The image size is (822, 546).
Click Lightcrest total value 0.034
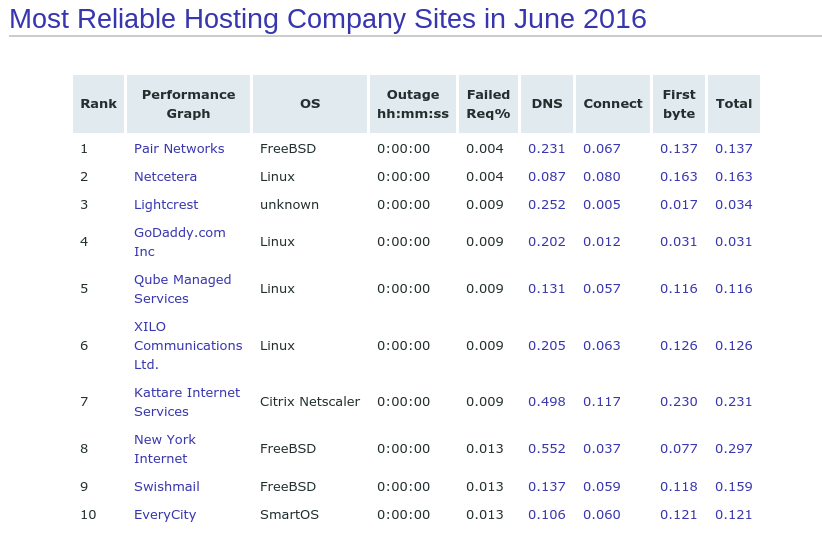(733, 205)
